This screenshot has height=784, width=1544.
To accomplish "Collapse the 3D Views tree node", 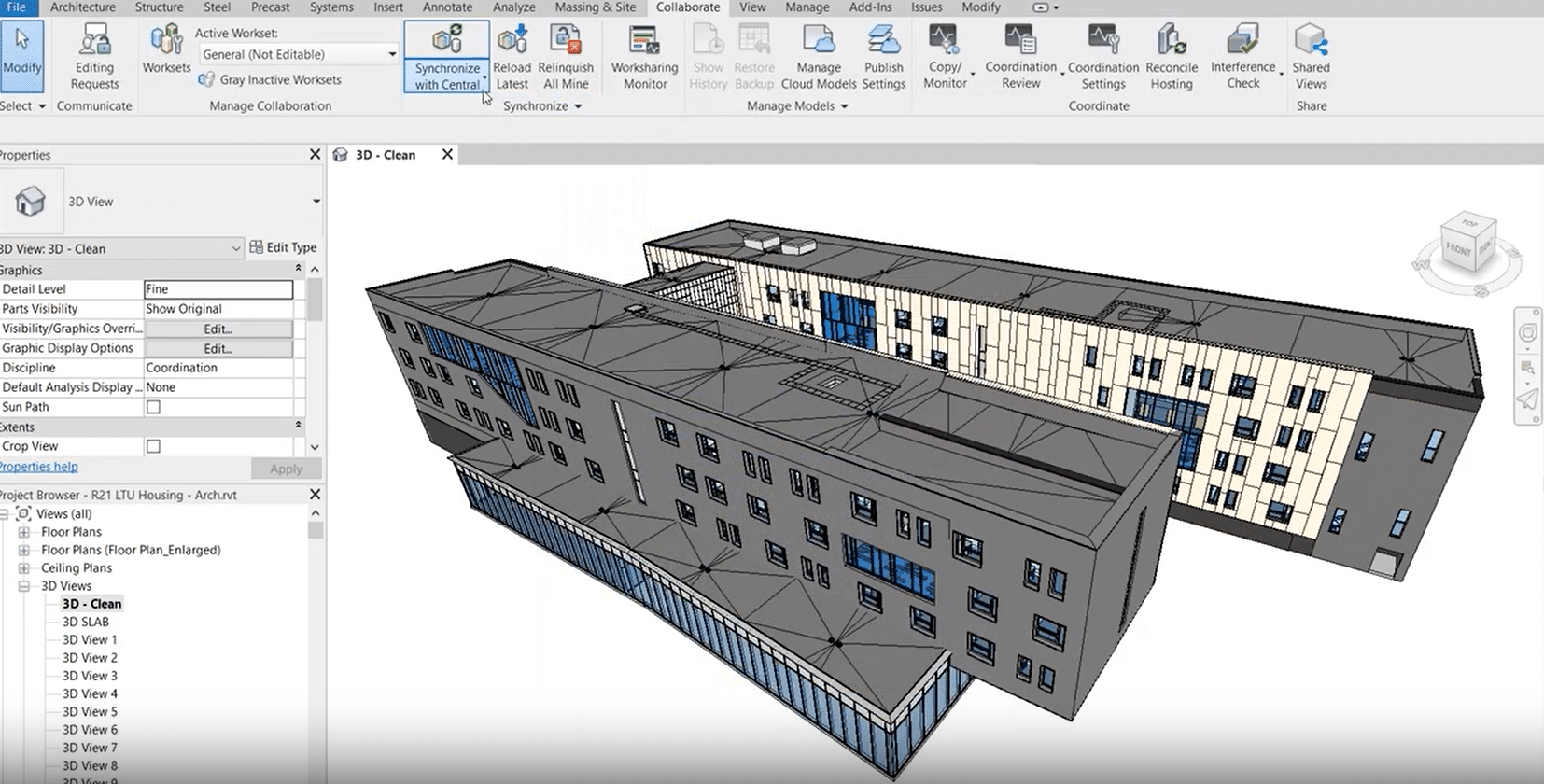I will click(x=24, y=586).
